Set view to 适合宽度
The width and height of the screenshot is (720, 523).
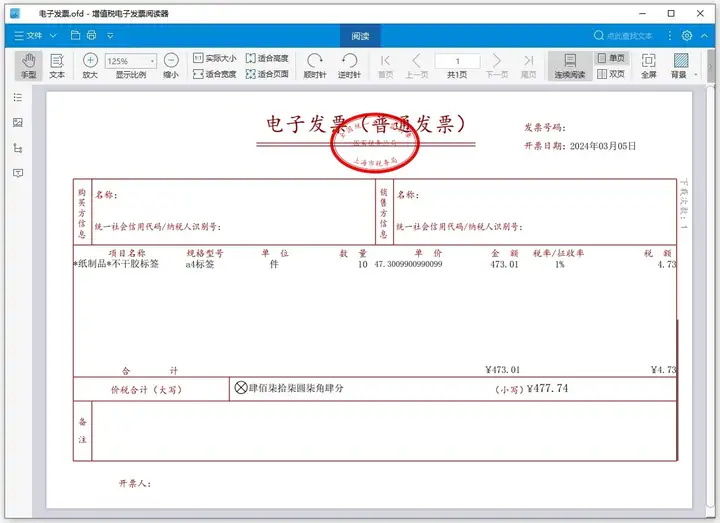[214, 74]
